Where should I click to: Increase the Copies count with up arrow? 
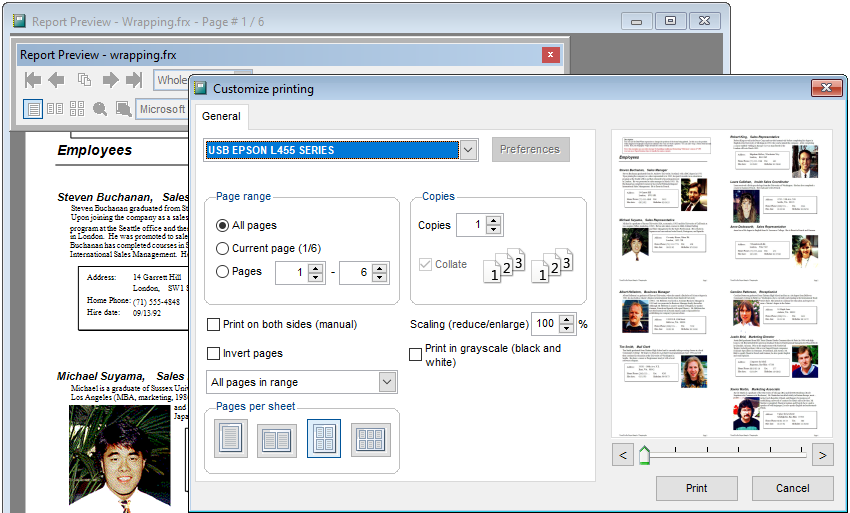point(493,220)
